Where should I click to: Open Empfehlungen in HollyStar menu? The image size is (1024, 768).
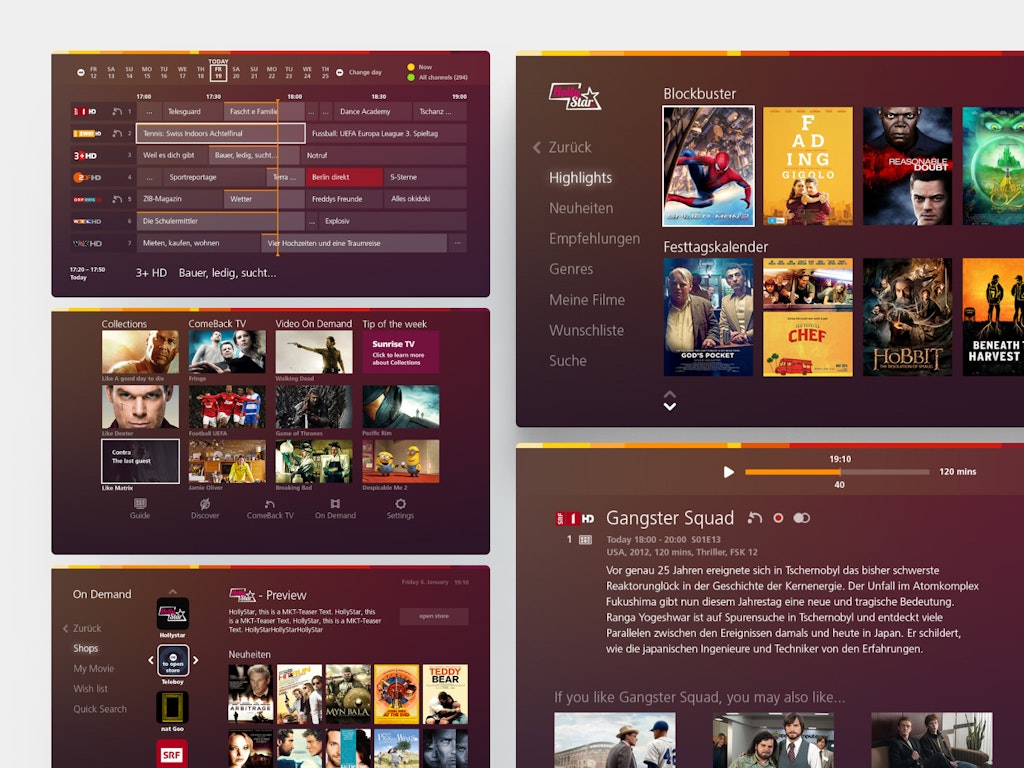click(594, 239)
